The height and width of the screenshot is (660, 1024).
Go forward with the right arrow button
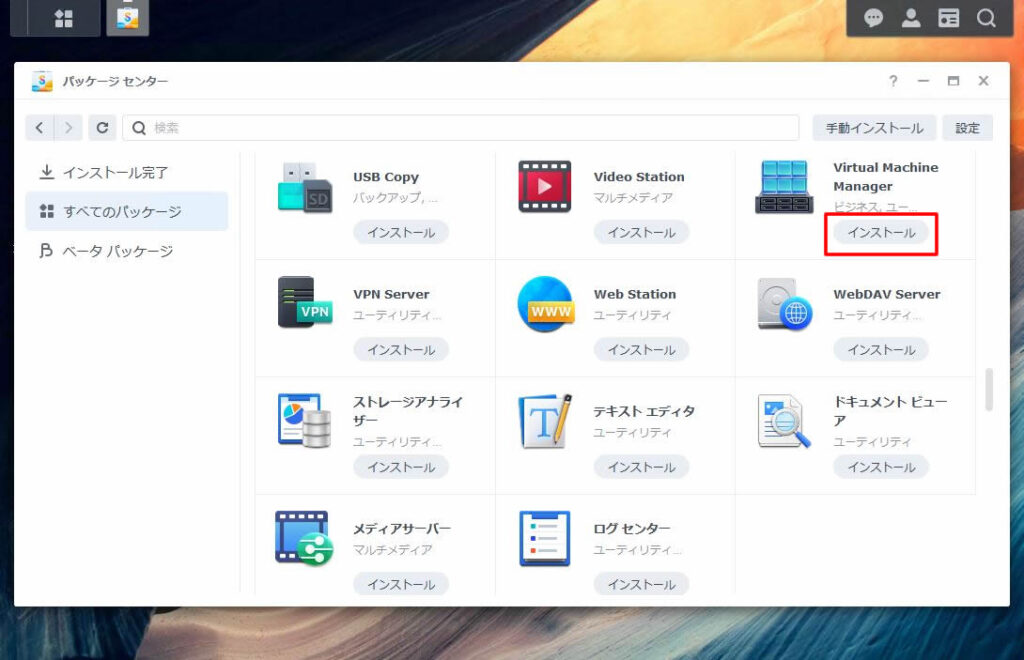click(68, 127)
